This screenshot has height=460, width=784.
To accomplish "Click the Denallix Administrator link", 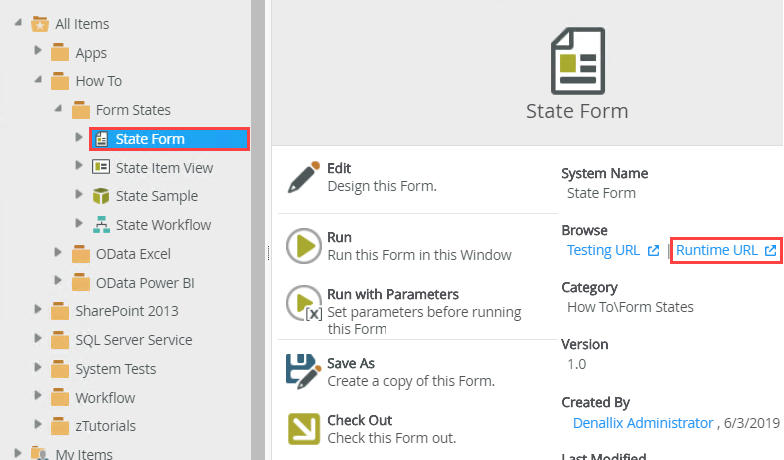I will [x=643, y=423].
